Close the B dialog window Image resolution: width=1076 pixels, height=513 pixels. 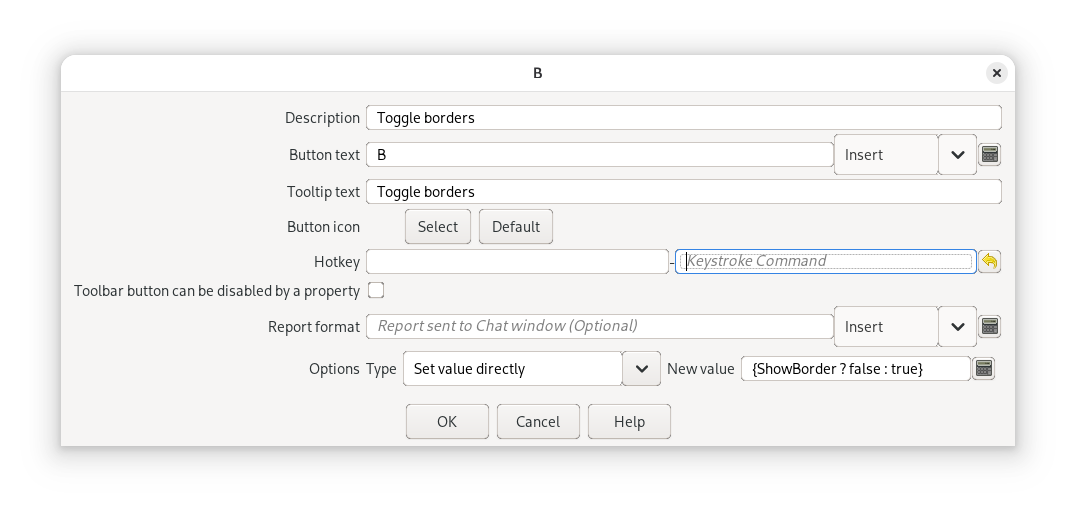tap(996, 73)
